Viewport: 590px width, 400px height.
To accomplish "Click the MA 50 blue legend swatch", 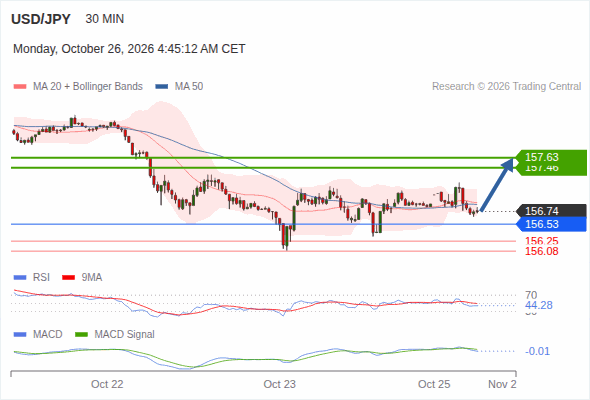I will [162, 87].
